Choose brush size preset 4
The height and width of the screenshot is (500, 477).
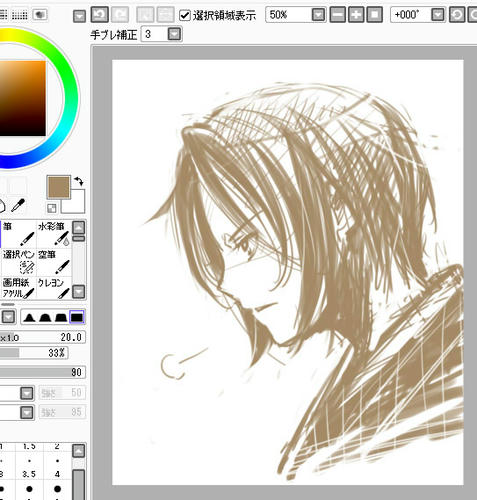coord(57,482)
